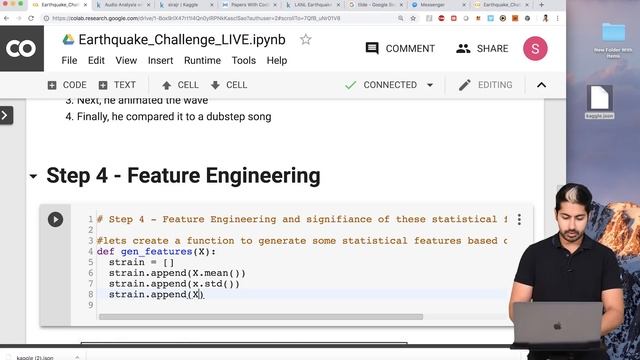Switch to the Kaggle browser tab

pyautogui.click(x=186, y=5)
